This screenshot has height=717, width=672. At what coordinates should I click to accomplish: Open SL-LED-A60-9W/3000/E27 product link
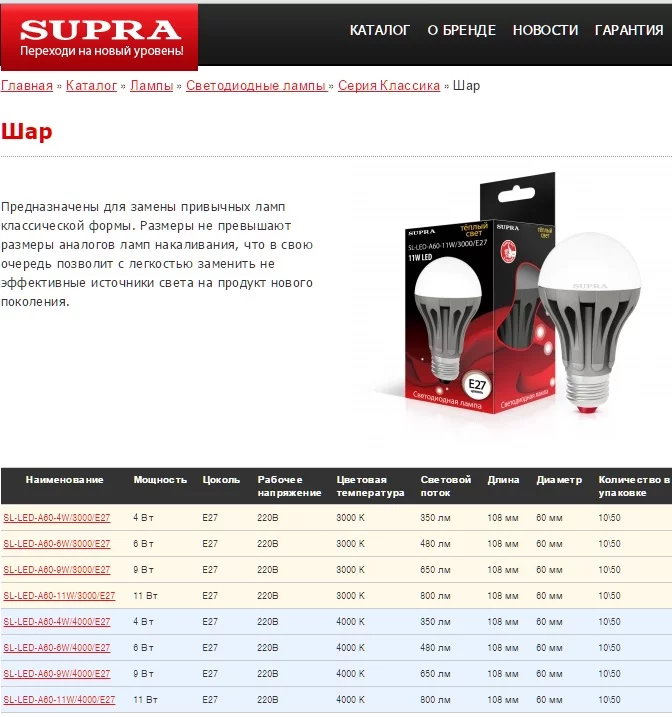click(57, 570)
